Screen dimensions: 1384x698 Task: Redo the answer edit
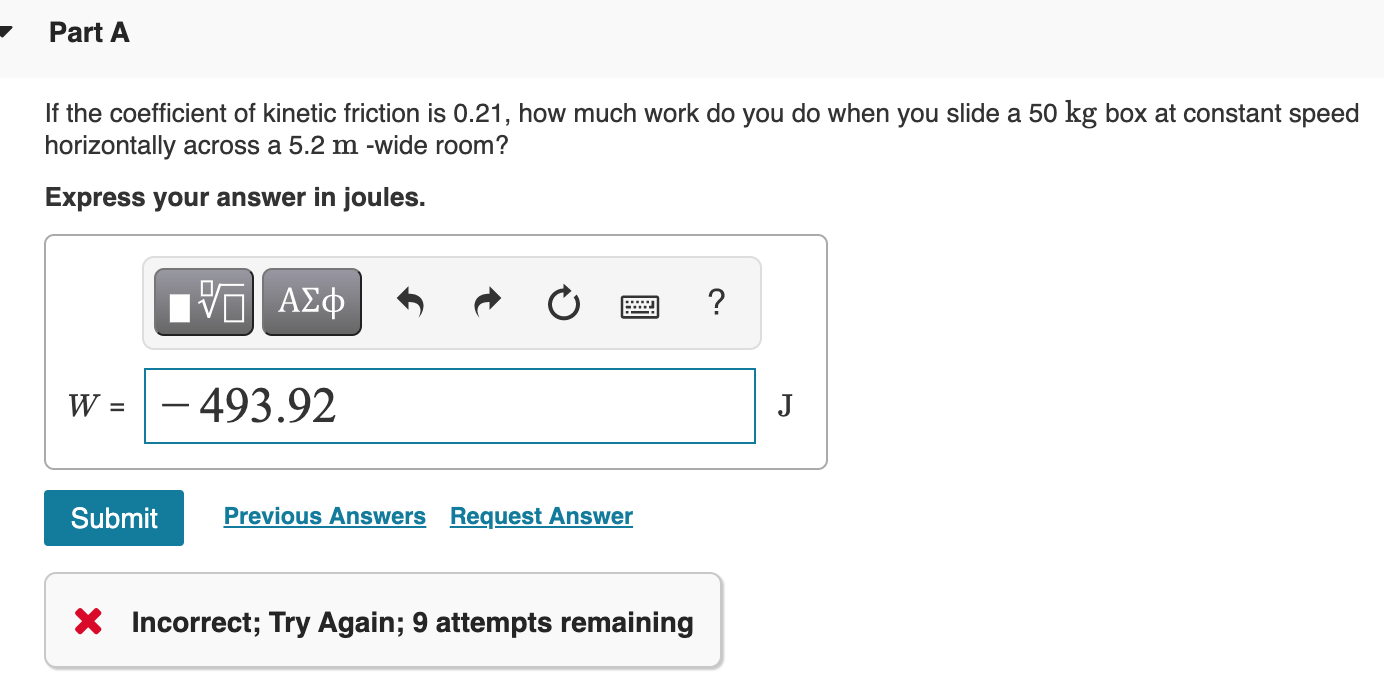(487, 302)
